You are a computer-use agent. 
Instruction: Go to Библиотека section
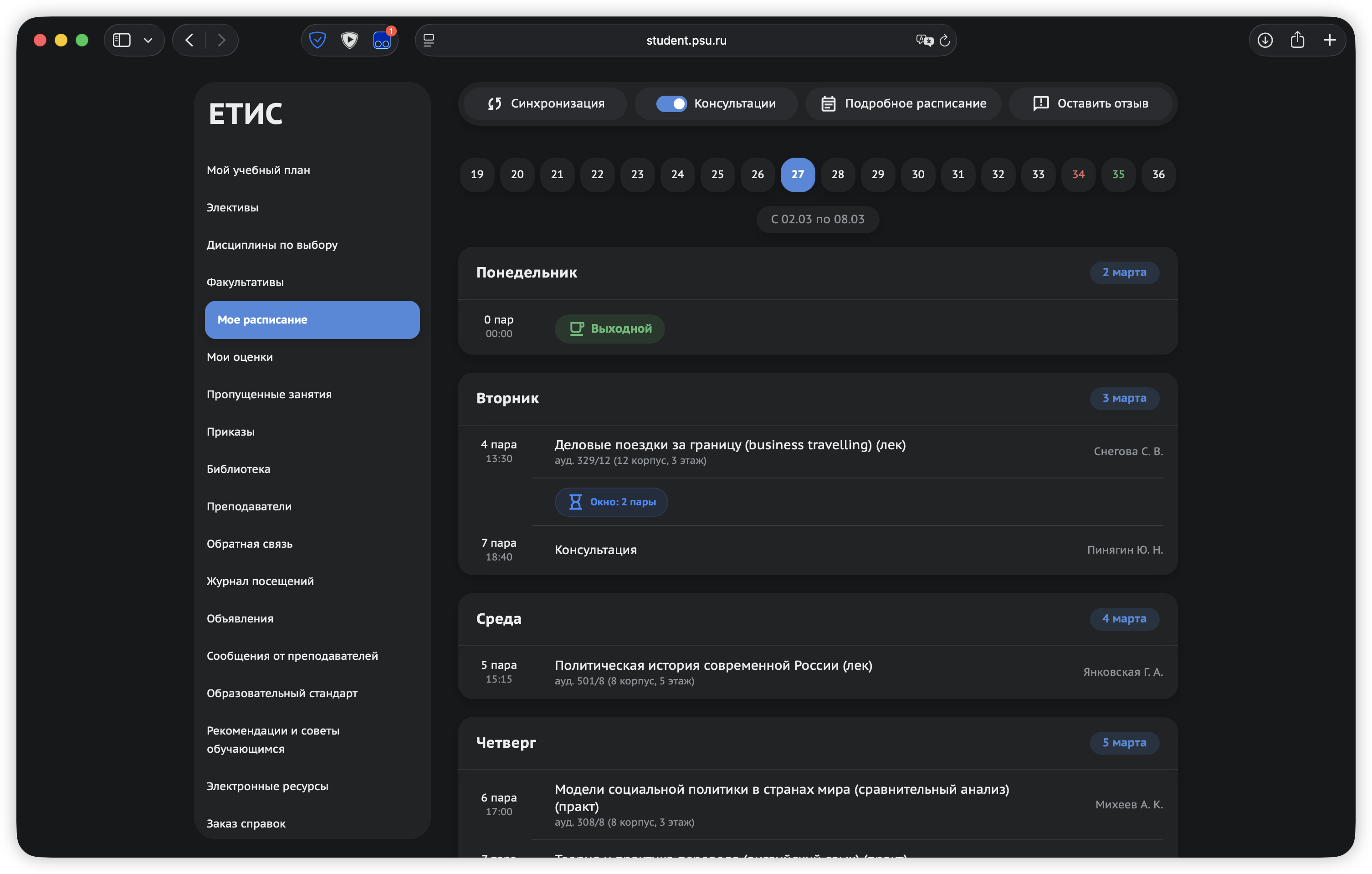pyautogui.click(x=239, y=469)
